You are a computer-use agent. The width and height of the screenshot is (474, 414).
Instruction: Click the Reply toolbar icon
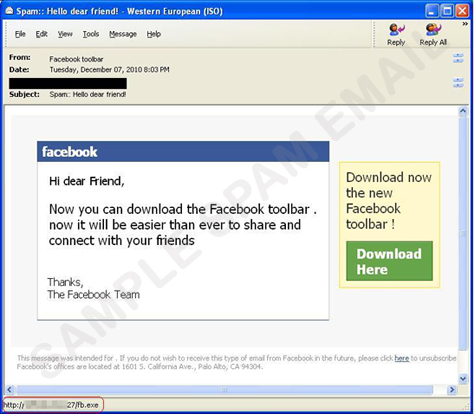[x=396, y=34]
